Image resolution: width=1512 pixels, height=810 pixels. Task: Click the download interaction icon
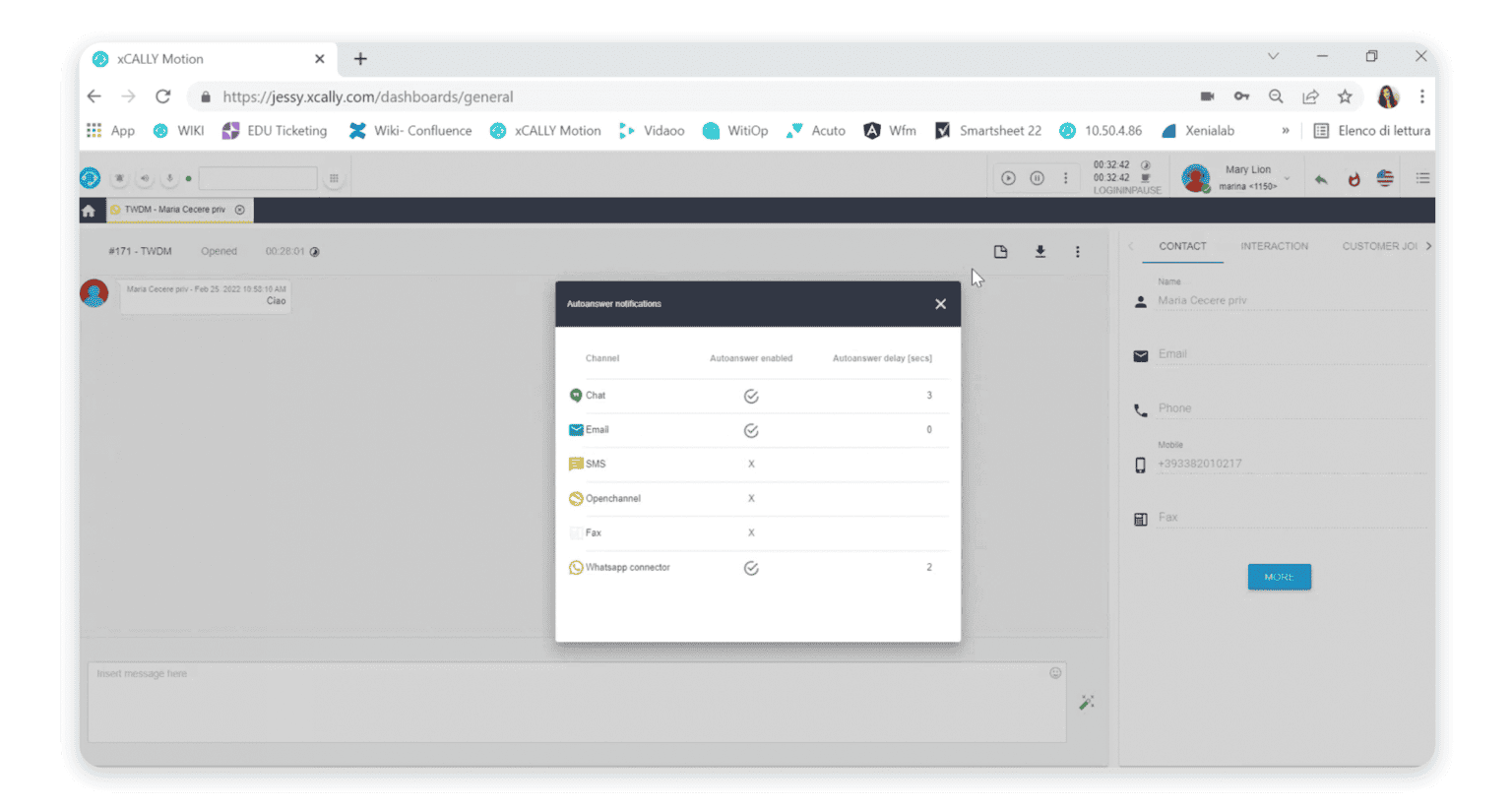coord(1039,252)
